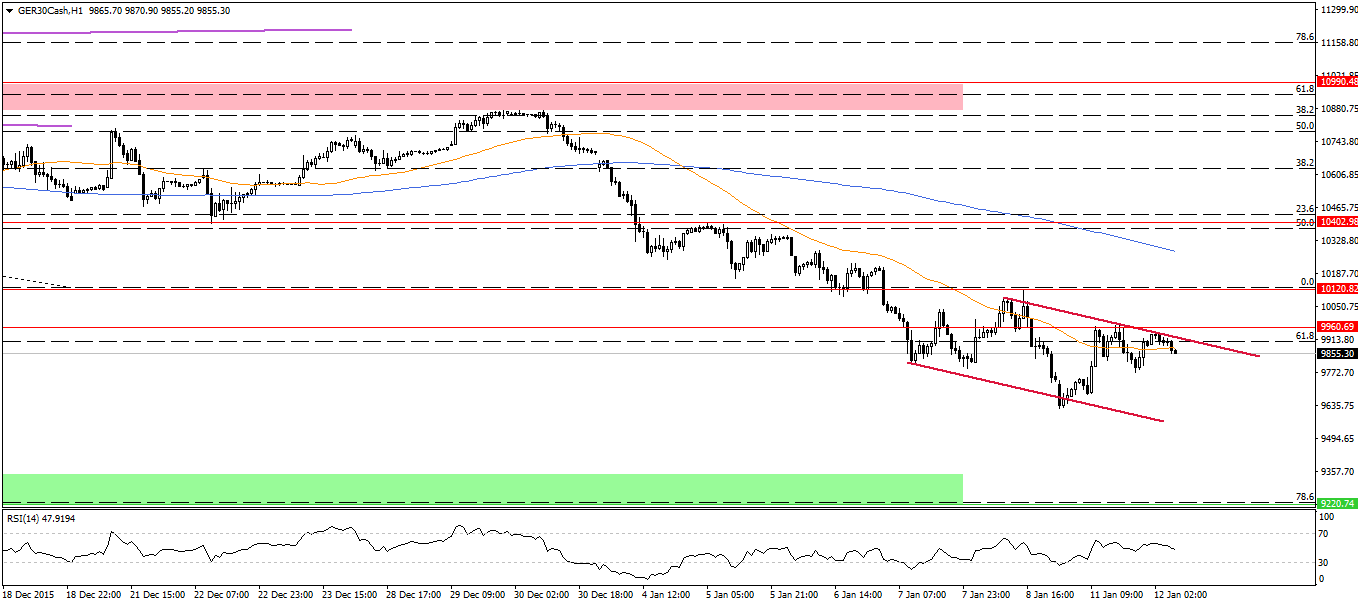Click the red 10120.82 price tag
Image resolution: width=1358 pixels, height=606 pixels.
click(1337, 288)
